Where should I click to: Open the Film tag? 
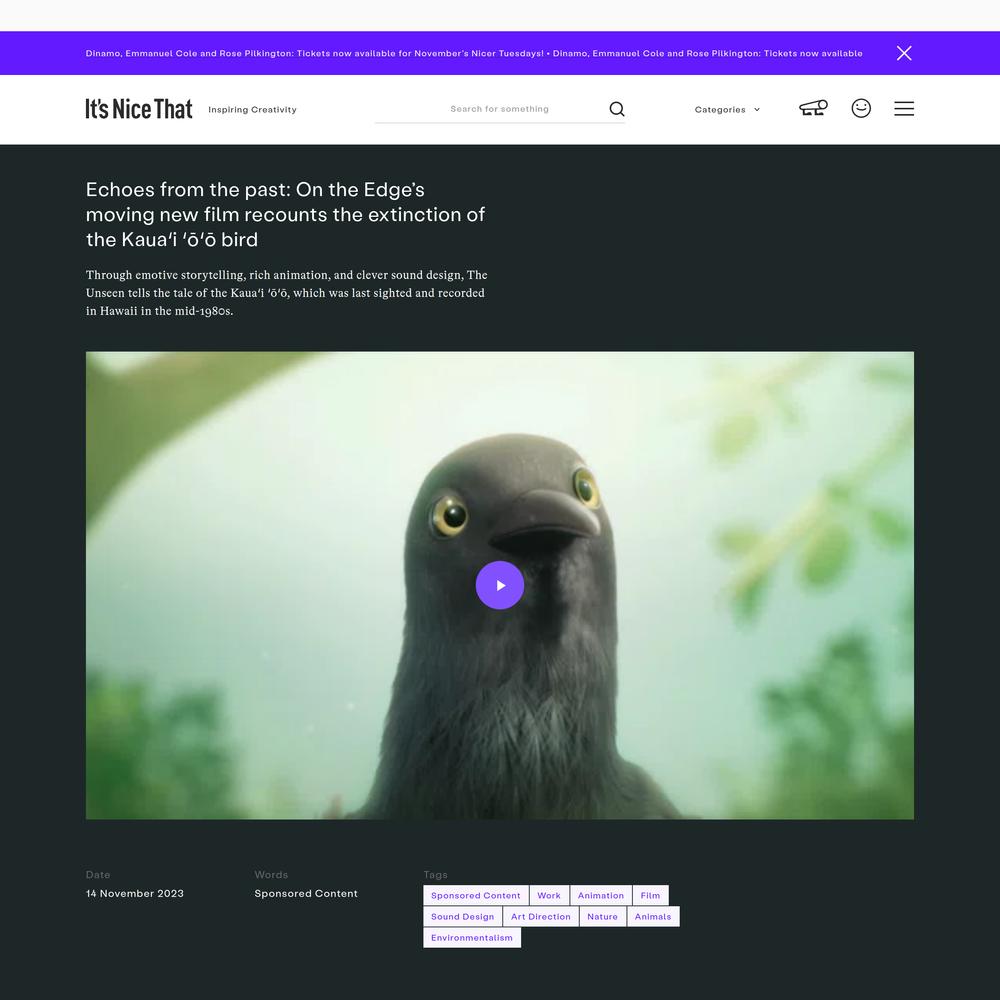651,895
